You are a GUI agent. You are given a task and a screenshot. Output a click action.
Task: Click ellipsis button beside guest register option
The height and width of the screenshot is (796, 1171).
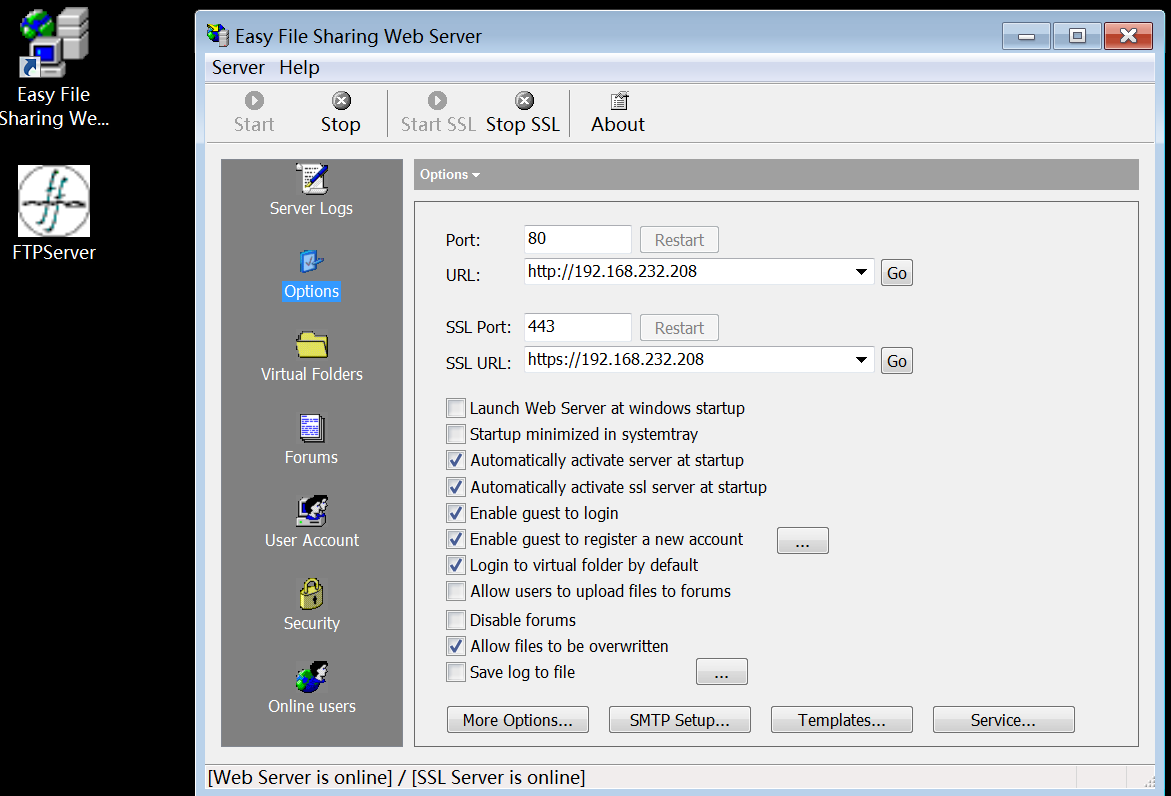(803, 541)
